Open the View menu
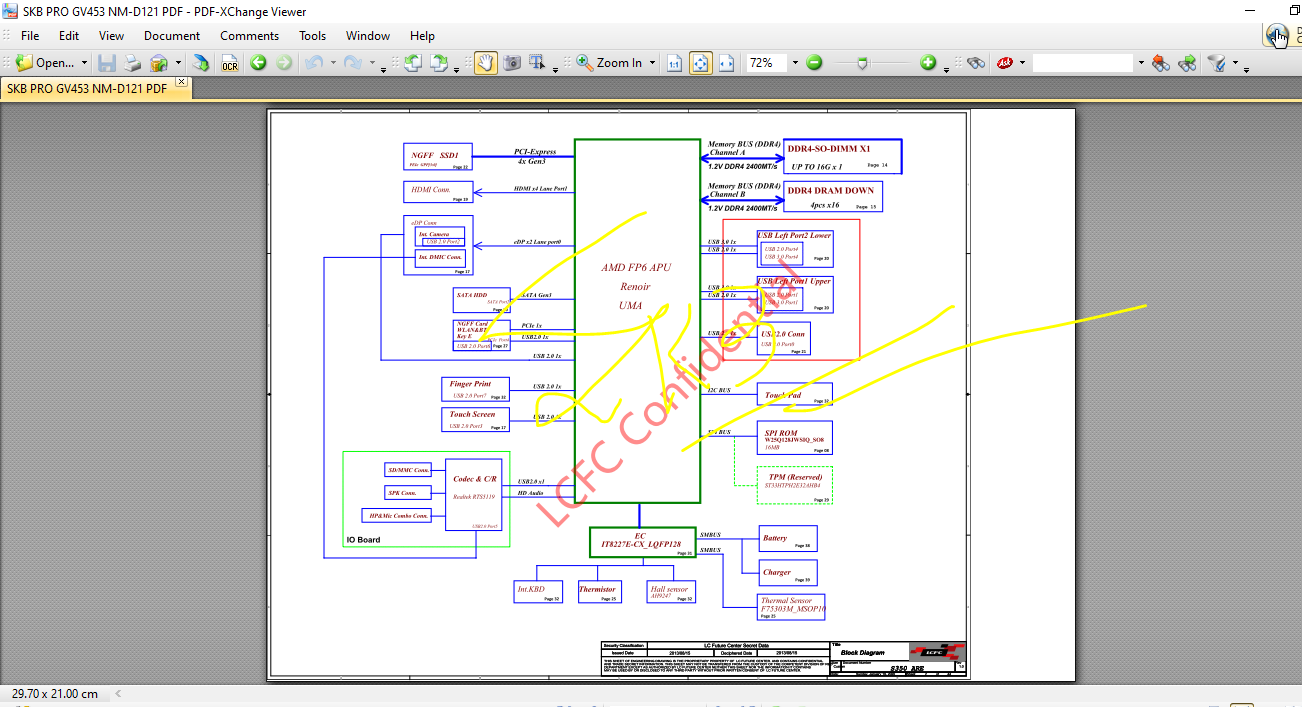Screen dimensions: 1302x707 [111, 35]
